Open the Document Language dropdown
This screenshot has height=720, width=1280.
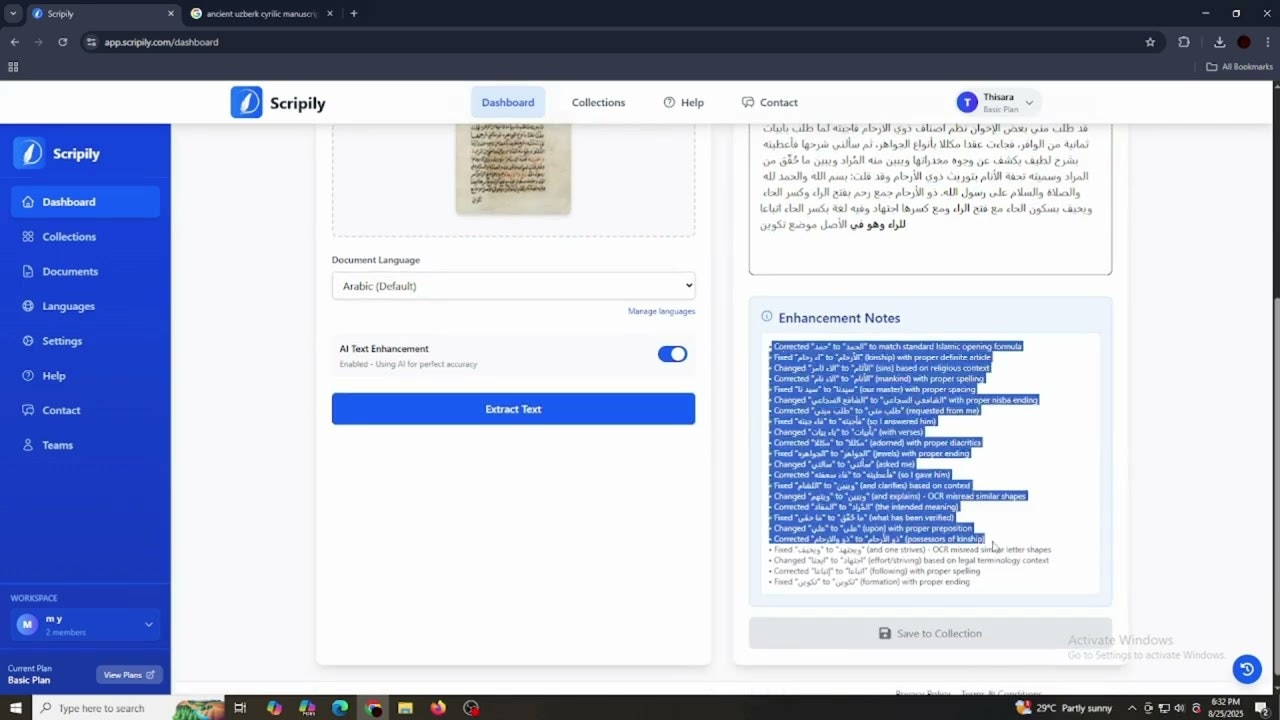click(x=513, y=286)
